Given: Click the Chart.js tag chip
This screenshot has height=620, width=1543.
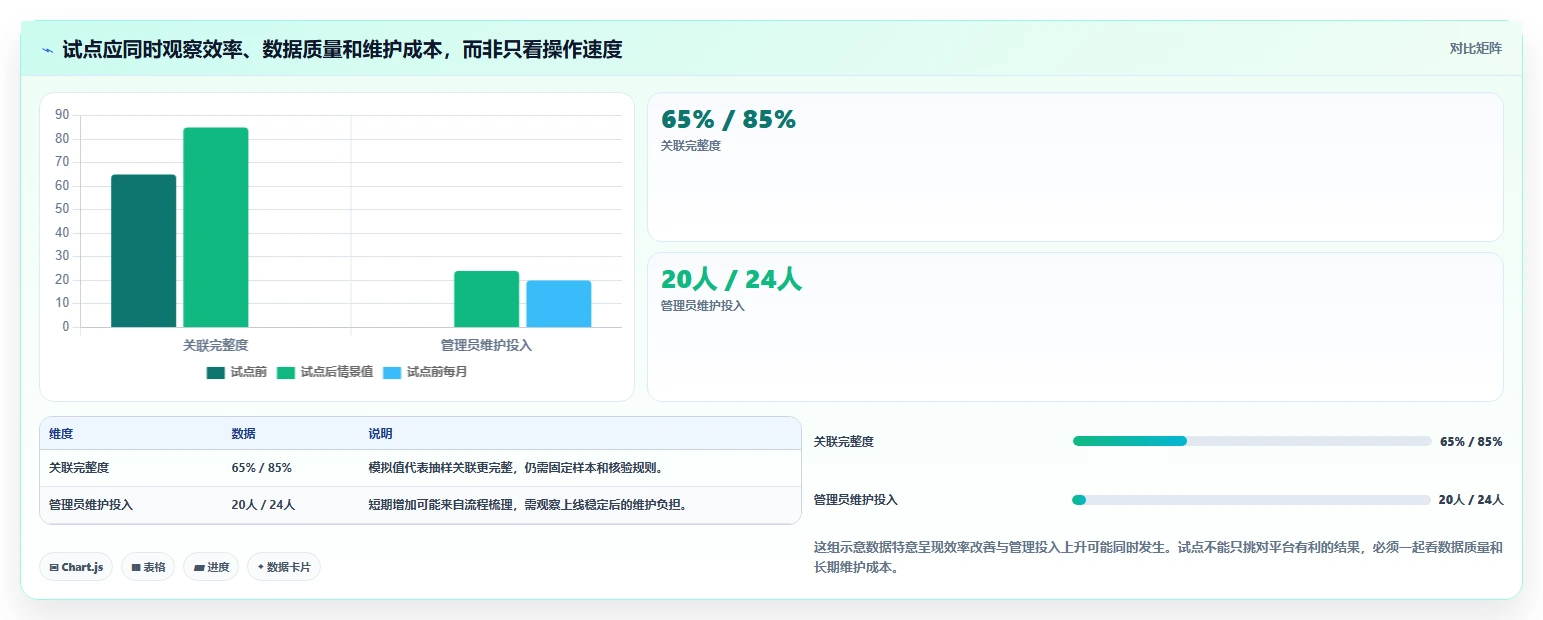Looking at the screenshot, I should (76, 567).
